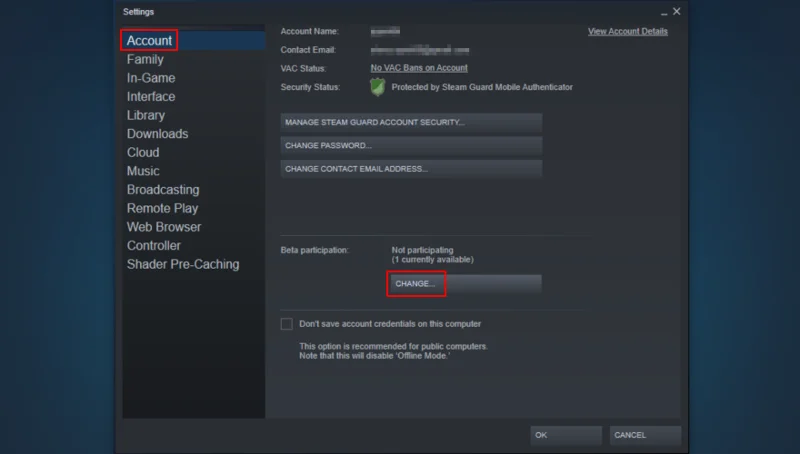Open Controller settings
Viewport: 800px width, 454px height.
pyautogui.click(x=154, y=245)
